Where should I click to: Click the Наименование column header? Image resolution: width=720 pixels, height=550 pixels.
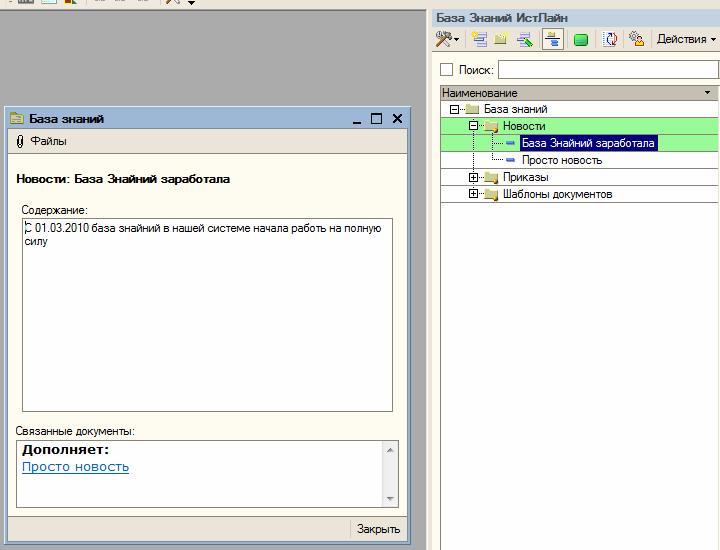tap(579, 93)
